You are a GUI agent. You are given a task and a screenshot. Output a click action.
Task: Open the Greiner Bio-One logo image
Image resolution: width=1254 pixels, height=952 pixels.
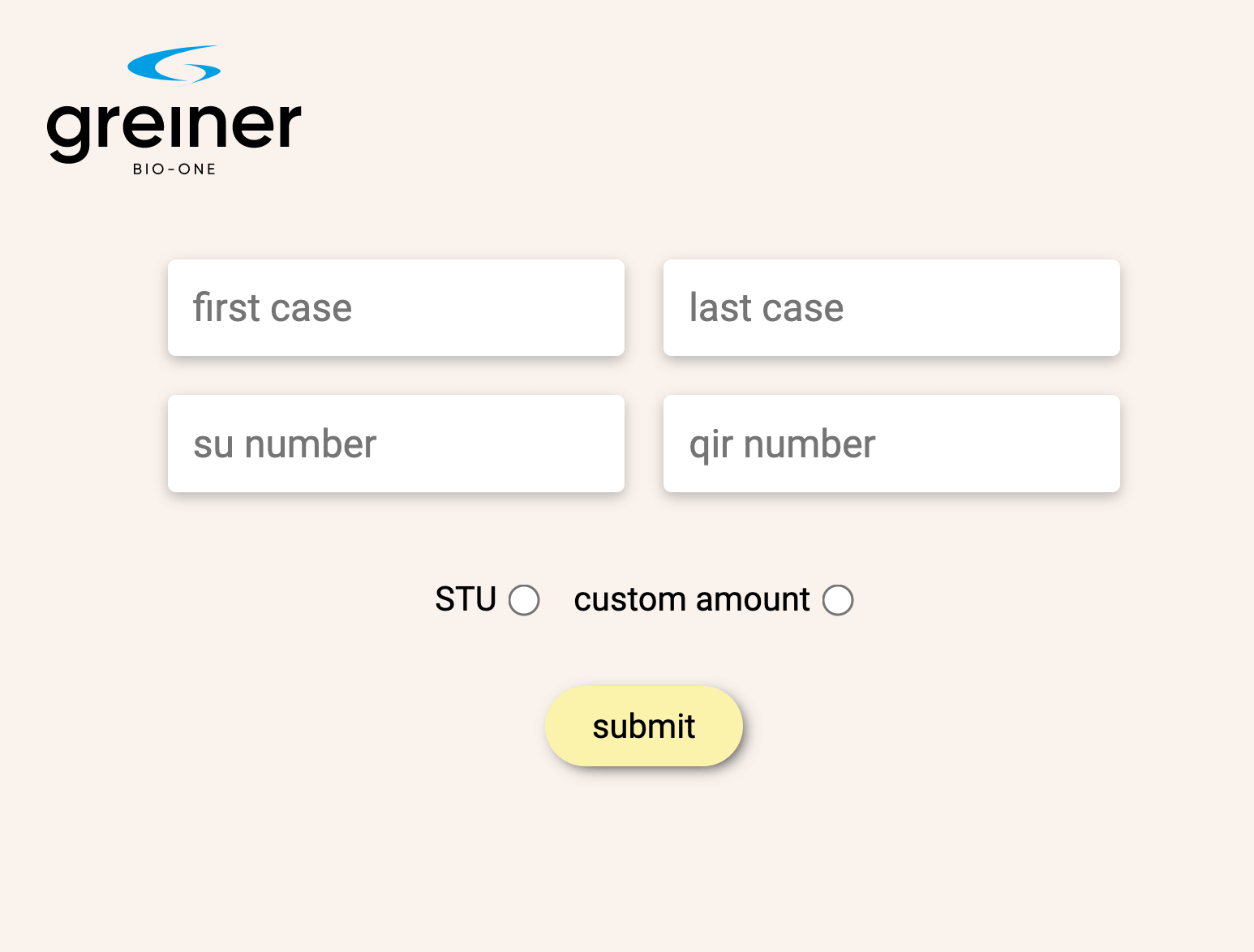click(x=174, y=111)
